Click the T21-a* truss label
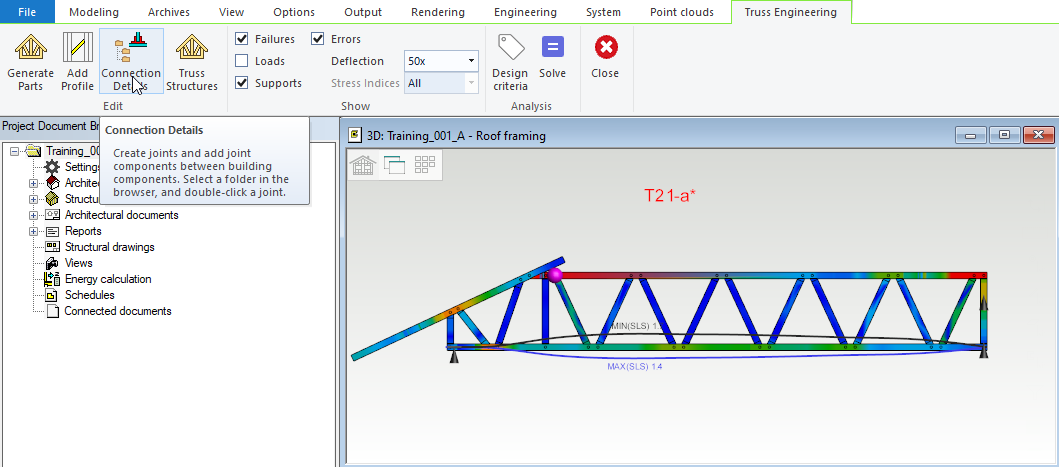 (x=669, y=196)
